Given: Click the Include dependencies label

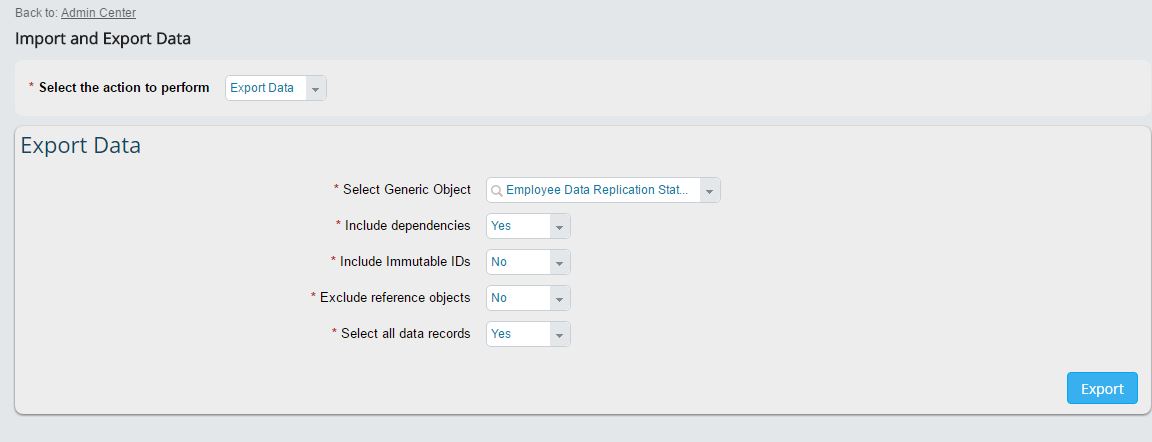Looking at the screenshot, I should click(x=408, y=225).
